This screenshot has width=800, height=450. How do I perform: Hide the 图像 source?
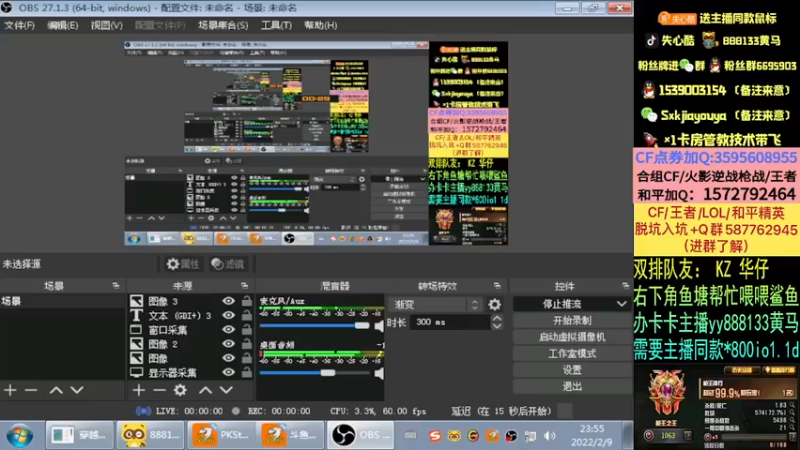point(228,358)
